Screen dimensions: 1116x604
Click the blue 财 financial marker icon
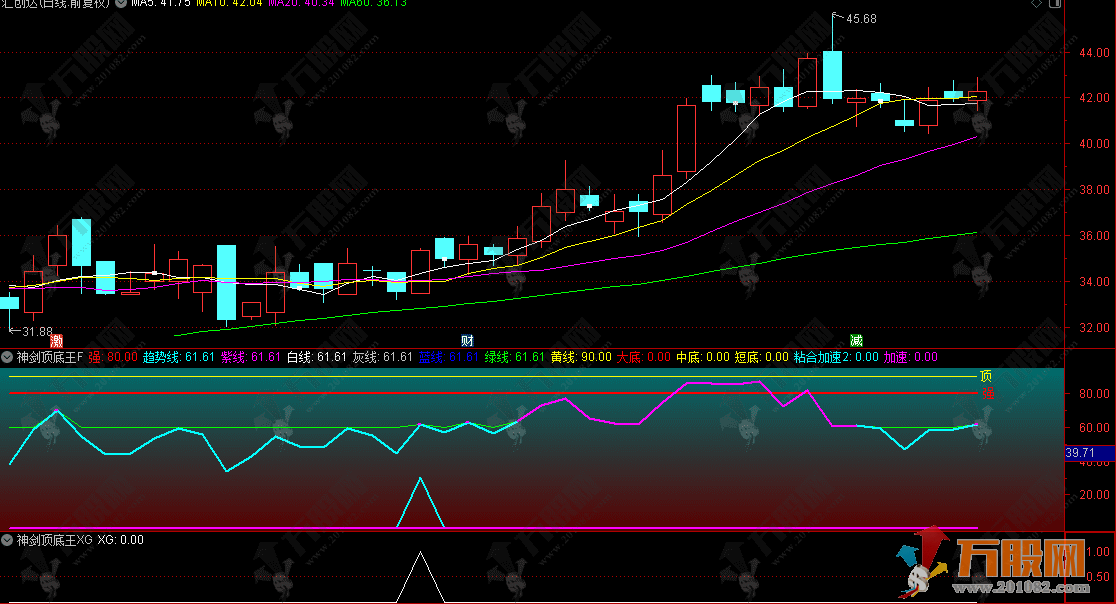pos(467,340)
